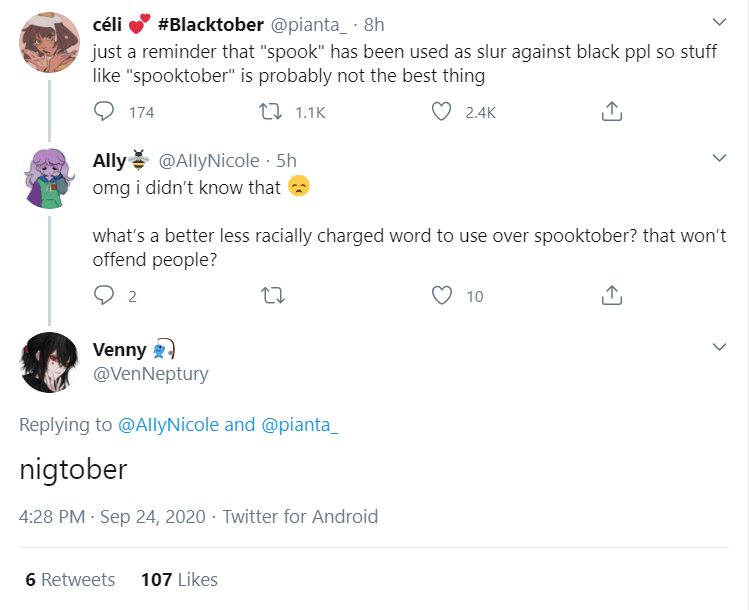Open the @AllyNicole mention in Replying to
The image size is (749, 610).
point(168,424)
